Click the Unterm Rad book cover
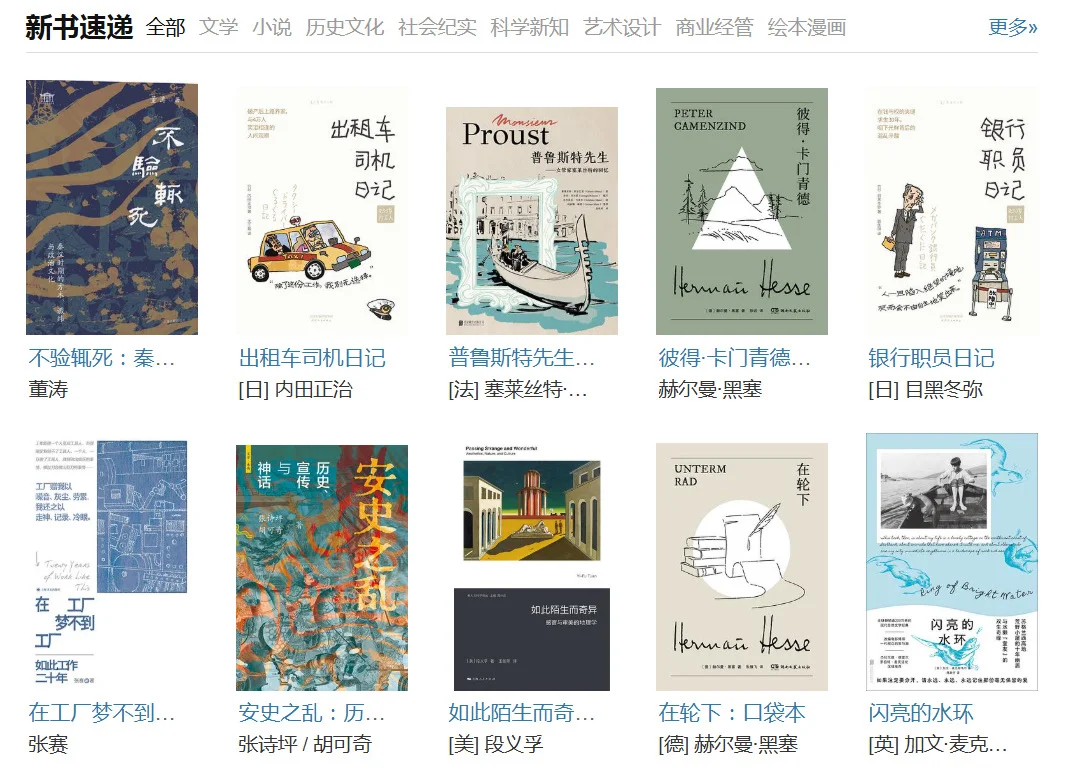1070x775 pixels. coord(742,567)
